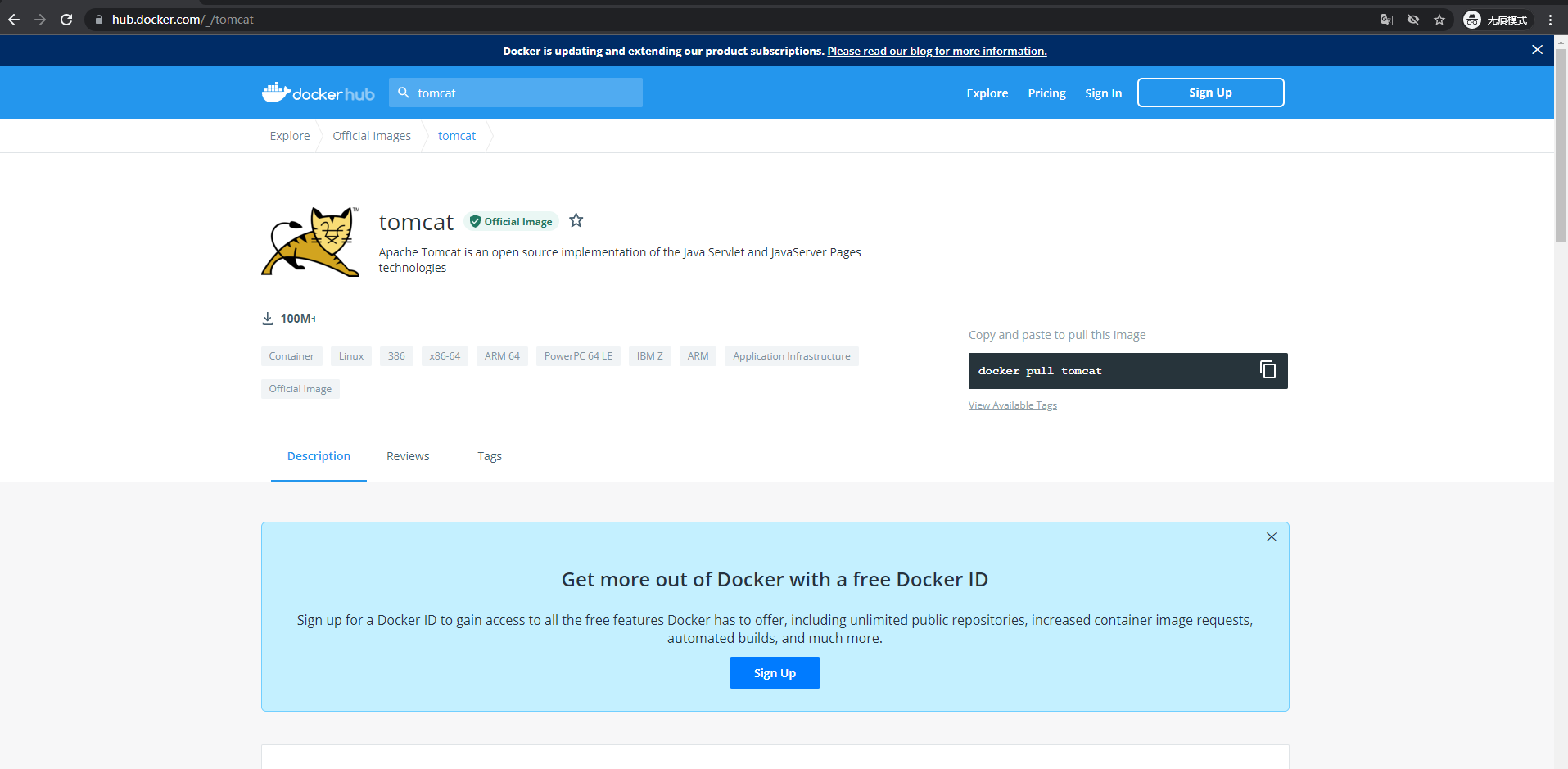This screenshot has height=769, width=1568.
Task: Go forward in browser history
Action: point(40,20)
